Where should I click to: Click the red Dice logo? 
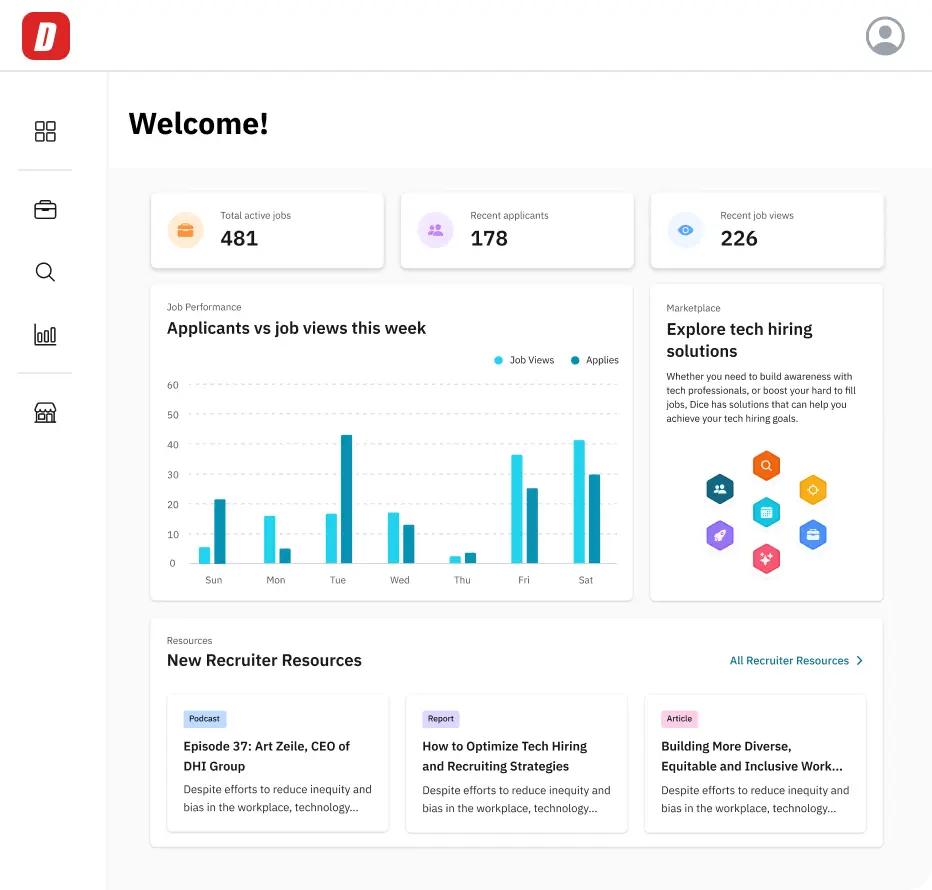click(46, 36)
